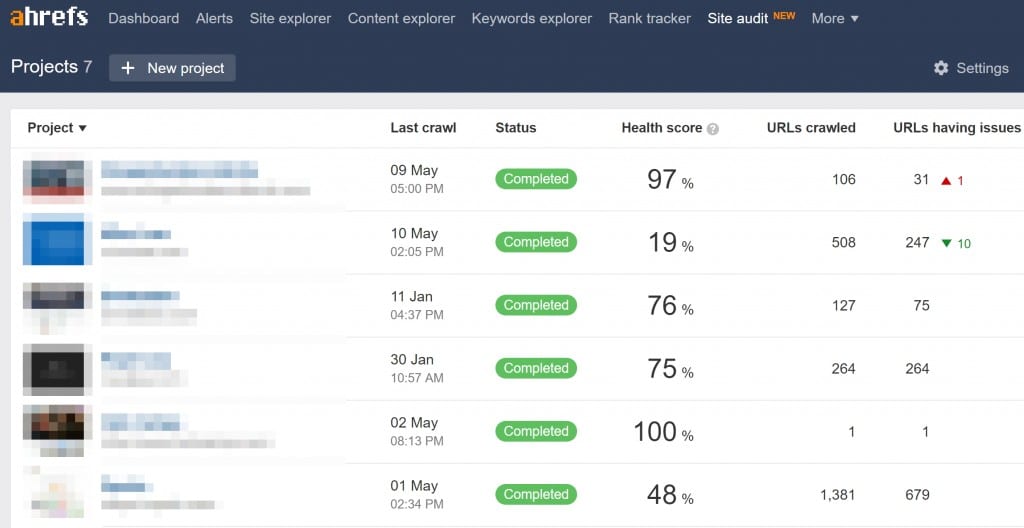The height and width of the screenshot is (528, 1024).
Task: Click Completed badge for 01 May crawl
Action: [x=536, y=495]
